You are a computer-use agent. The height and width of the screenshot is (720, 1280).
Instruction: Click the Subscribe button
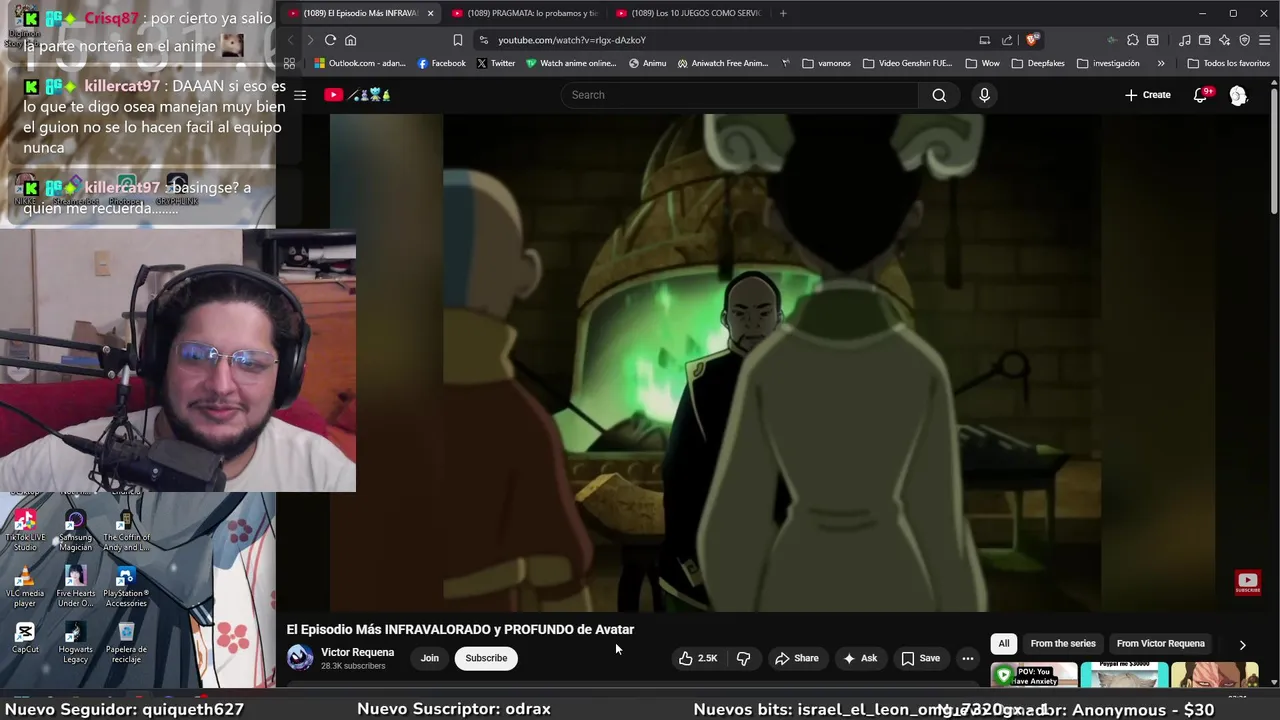[x=486, y=658]
